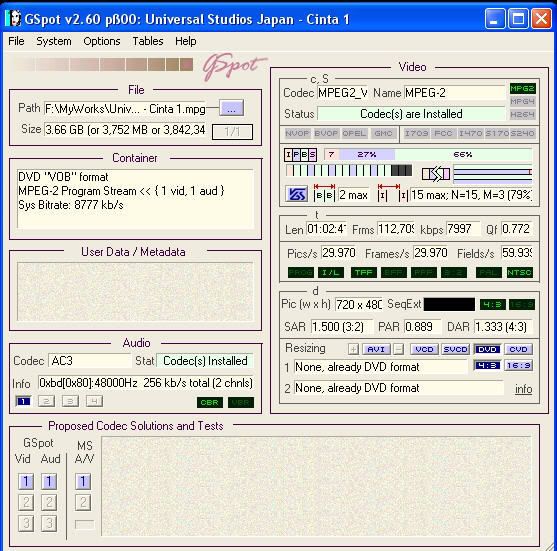The height and width of the screenshot is (551, 557).
Task: Select the blue 16:9 resizing aspect button
Action: tap(519, 365)
